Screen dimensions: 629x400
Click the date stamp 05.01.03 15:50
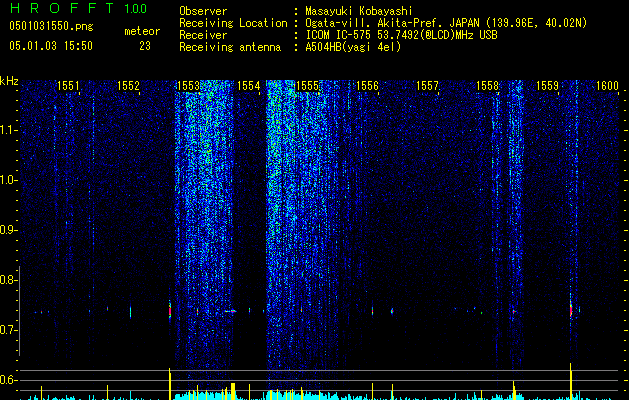tap(51, 46)
